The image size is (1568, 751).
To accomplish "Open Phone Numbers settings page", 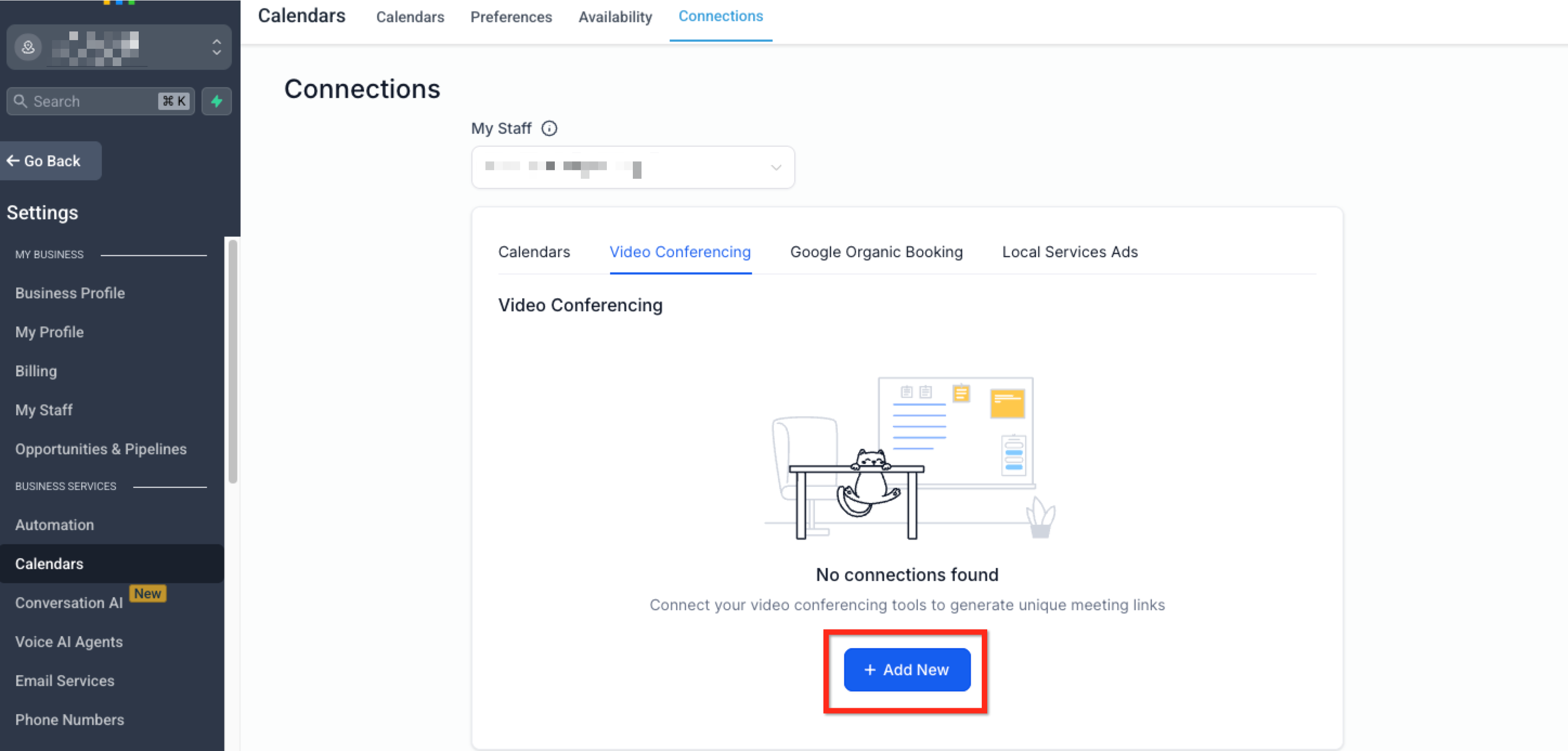I will click(69, 720).
